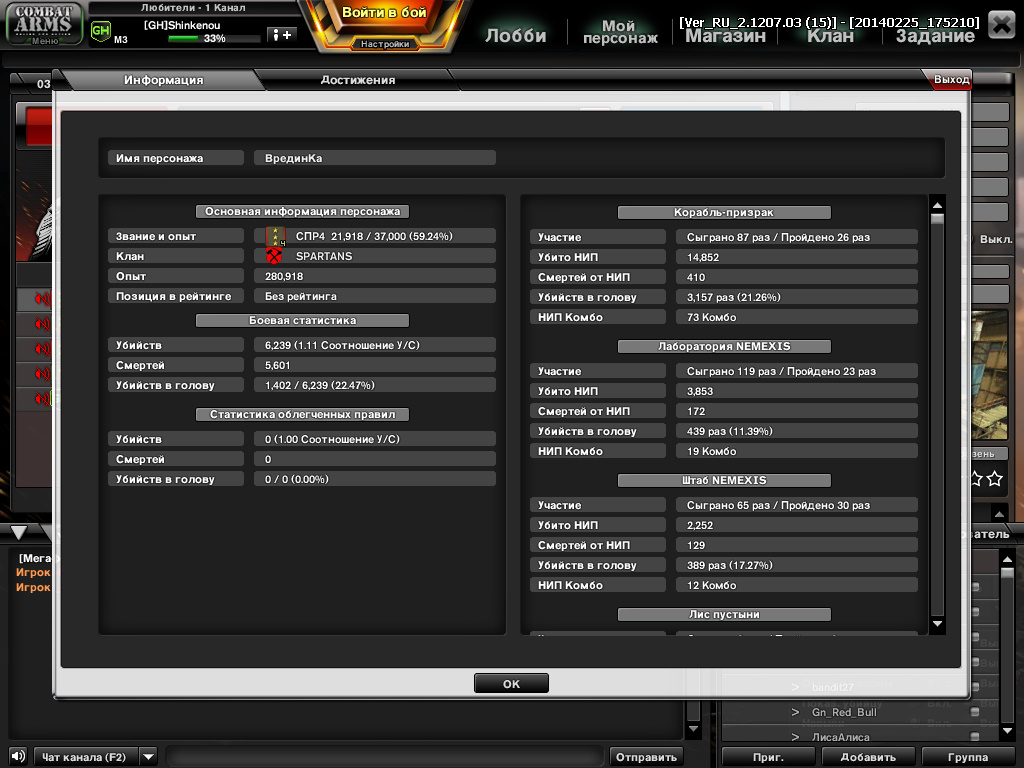1024x768 pixels.
Task: Click the Боевая статистика header
Action: 302,320
